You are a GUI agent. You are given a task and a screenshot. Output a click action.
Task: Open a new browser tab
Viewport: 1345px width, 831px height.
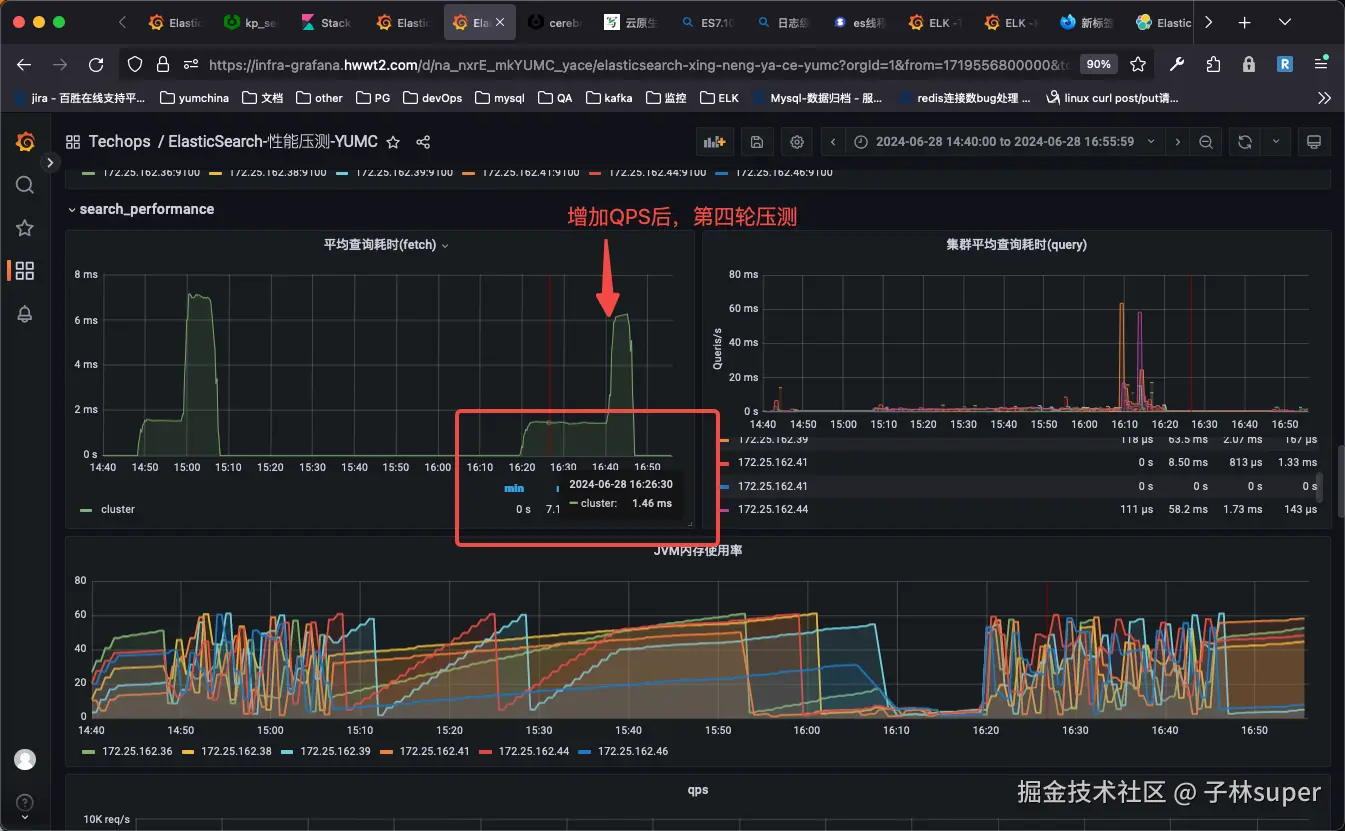click(1244, 22)
